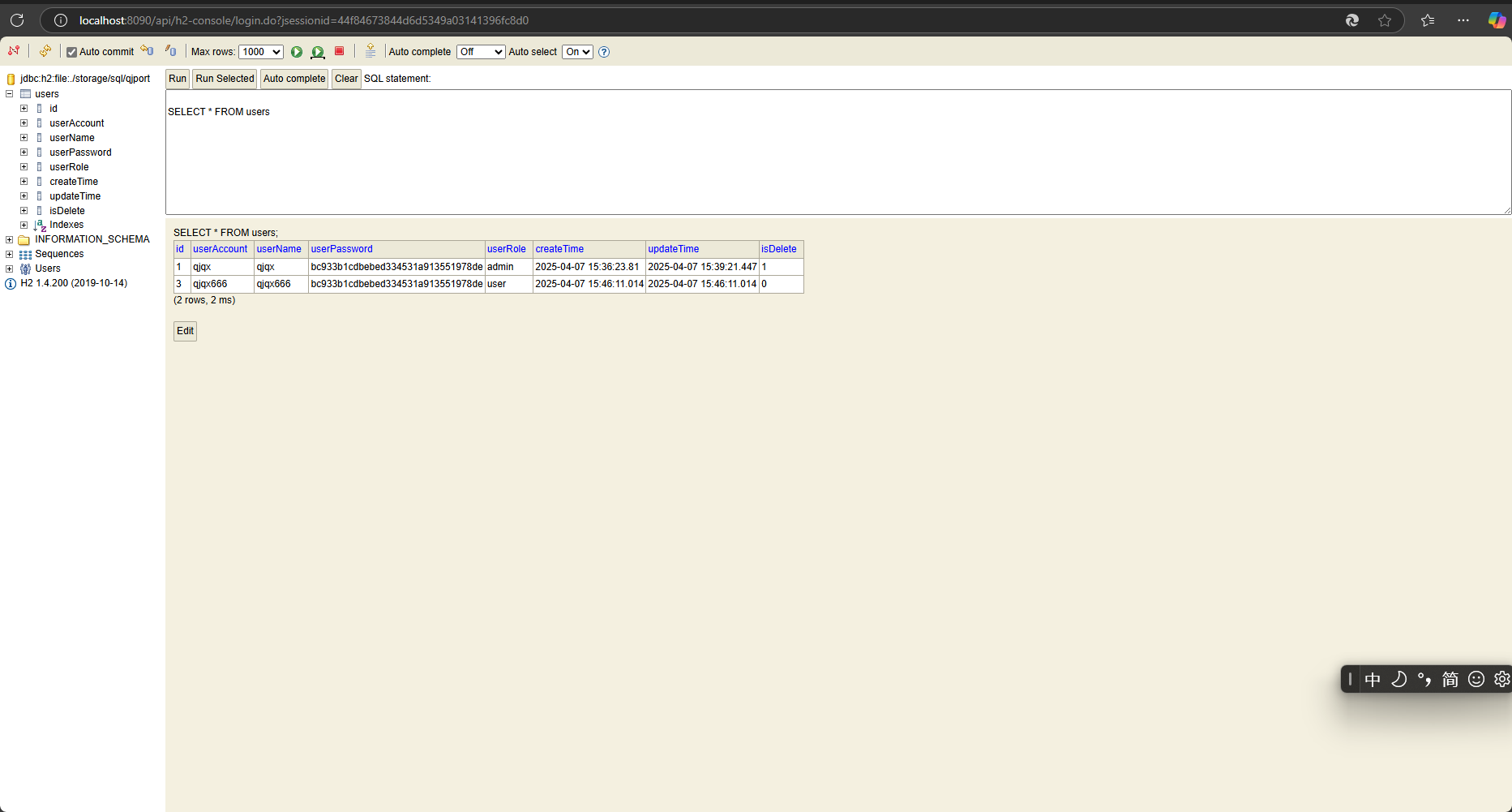
Task: Expand the userName column node
Action: point(24,138)
